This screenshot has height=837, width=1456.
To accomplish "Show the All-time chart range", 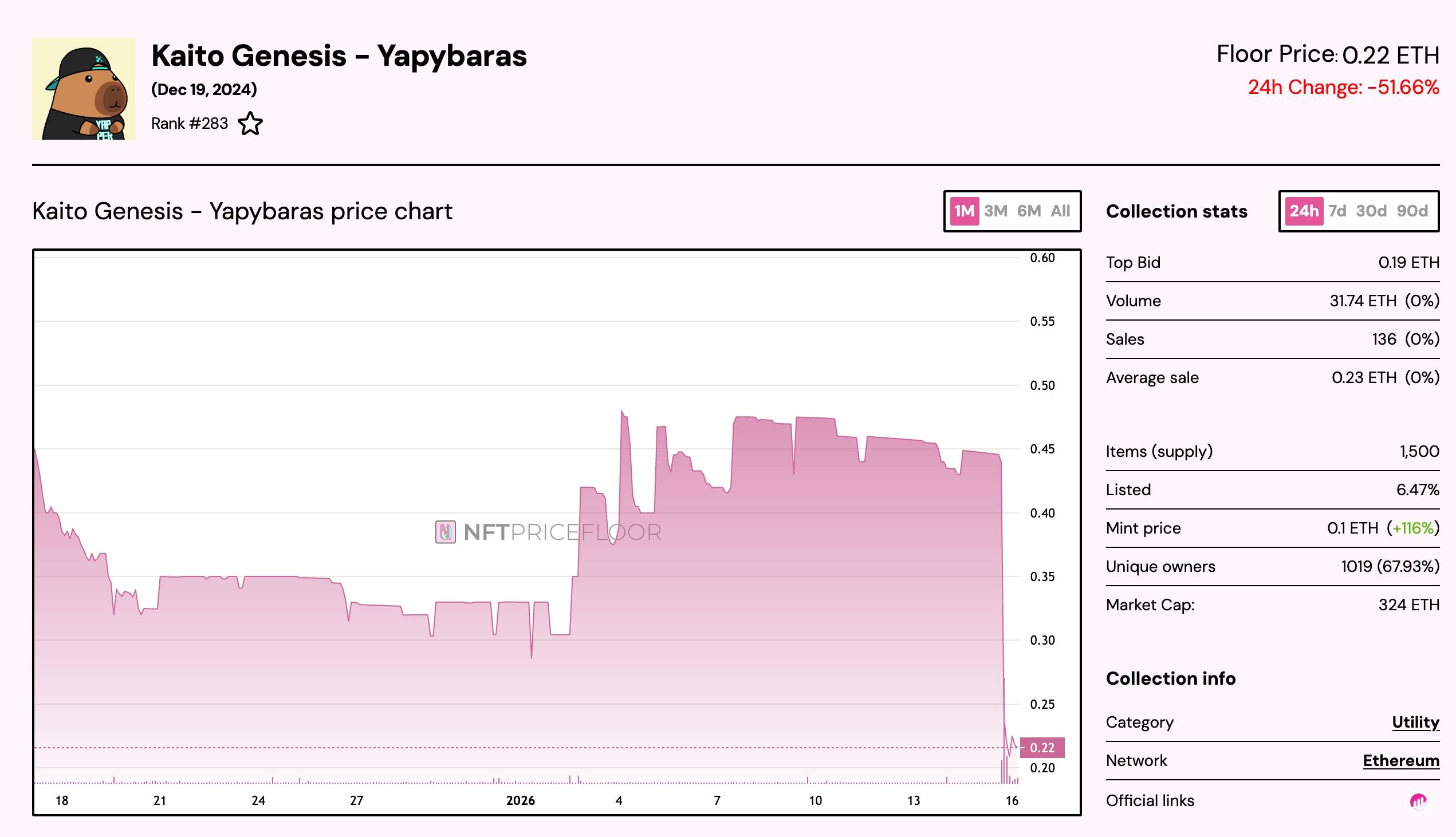I will 1060,211.
